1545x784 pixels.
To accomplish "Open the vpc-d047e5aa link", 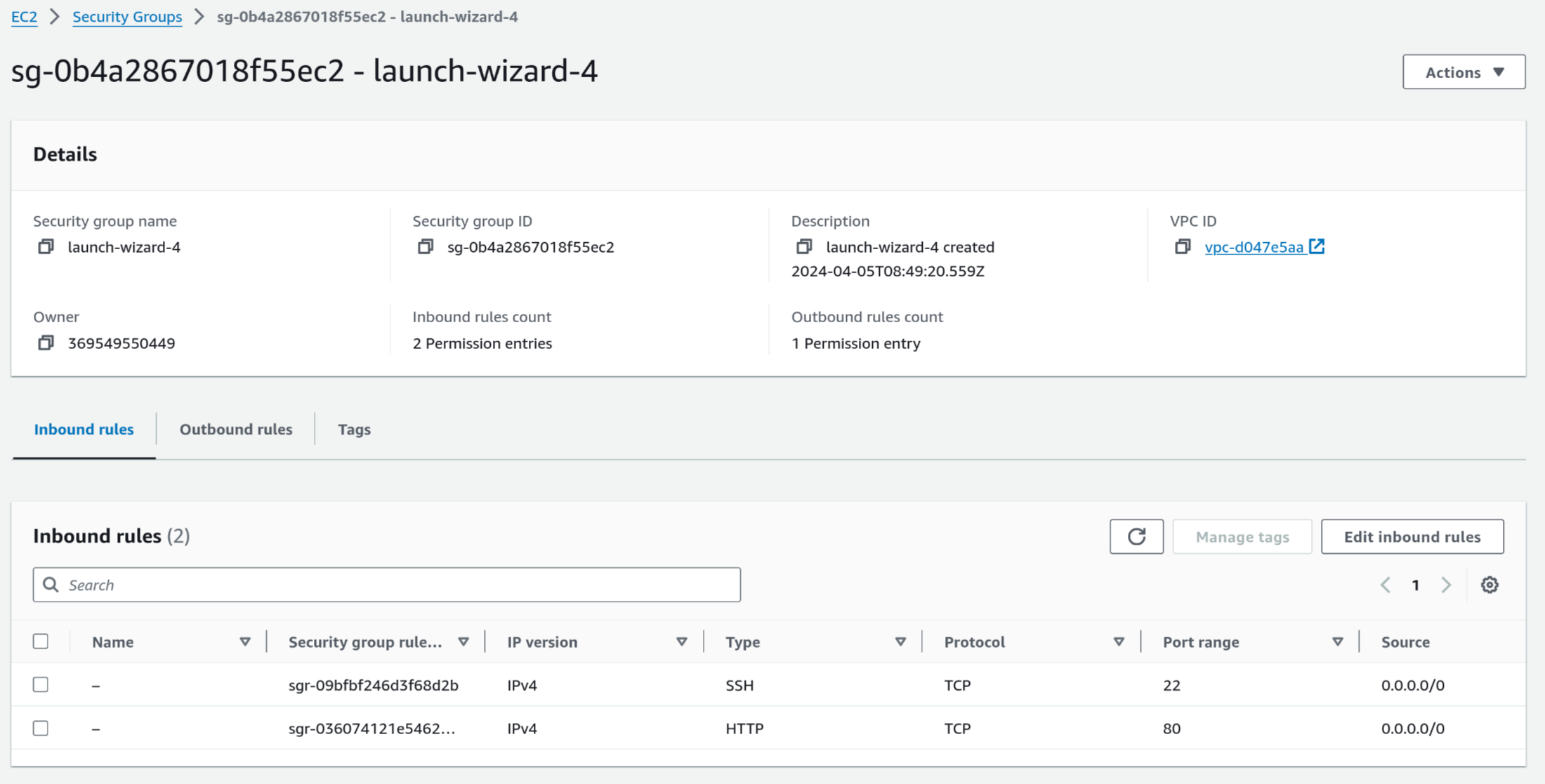I will (1254, 247).
